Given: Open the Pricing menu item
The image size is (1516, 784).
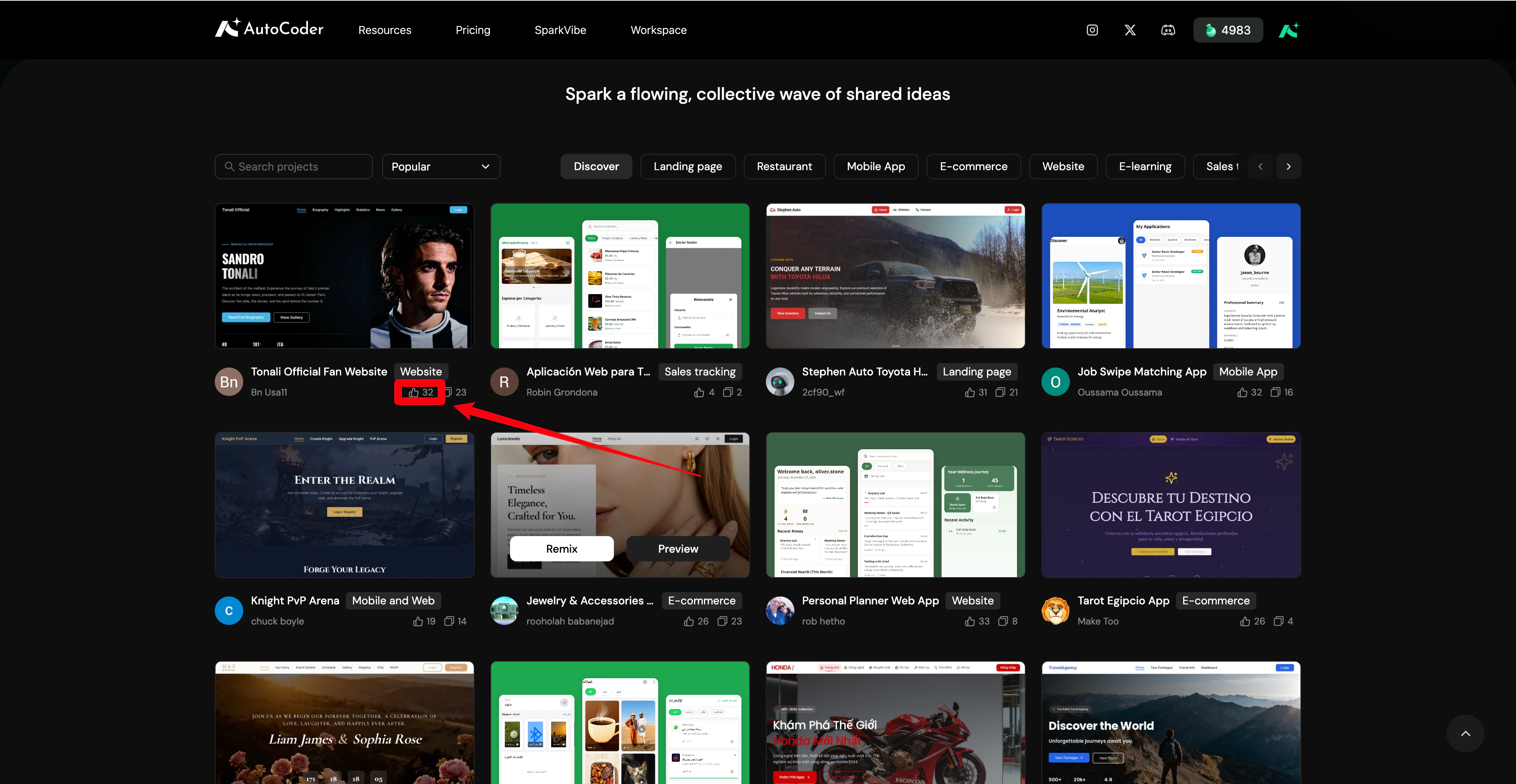Looking at the screenshot, I should pos(473,30).
